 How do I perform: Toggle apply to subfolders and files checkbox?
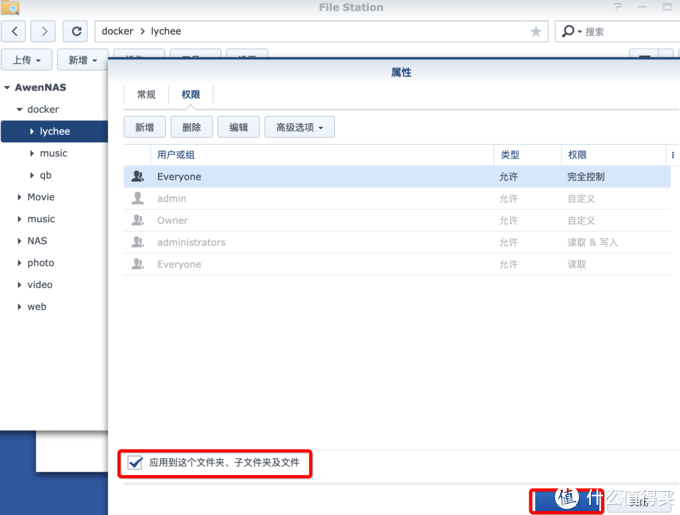[135, 463]
